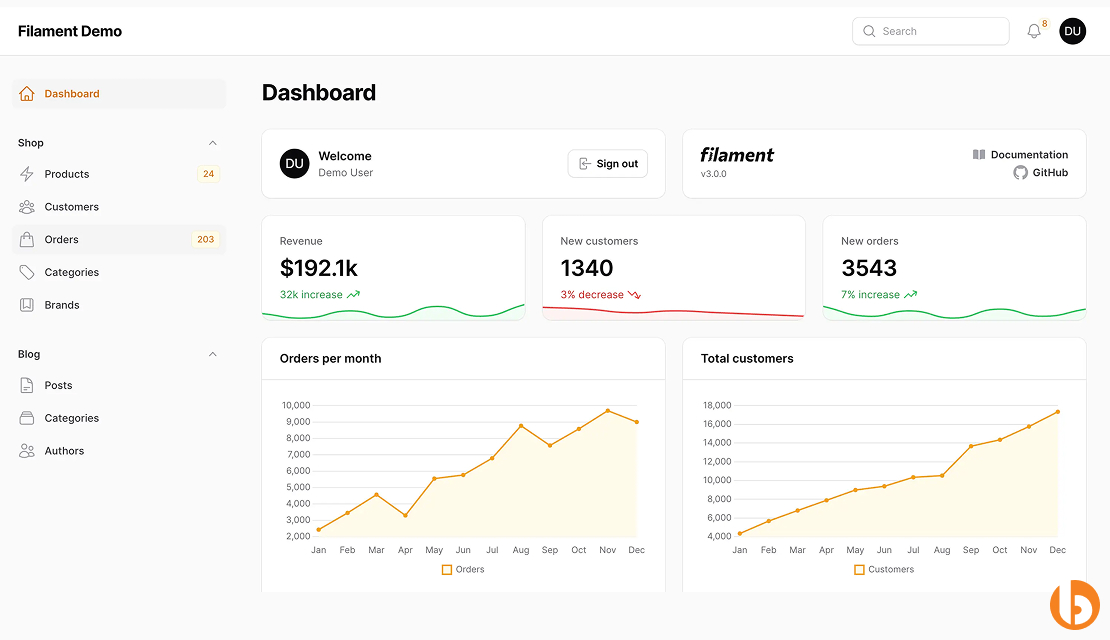The width and height of the screenshot is (1110, 640).
Task: Click the Total customers heading
Action: pos(747,359)
